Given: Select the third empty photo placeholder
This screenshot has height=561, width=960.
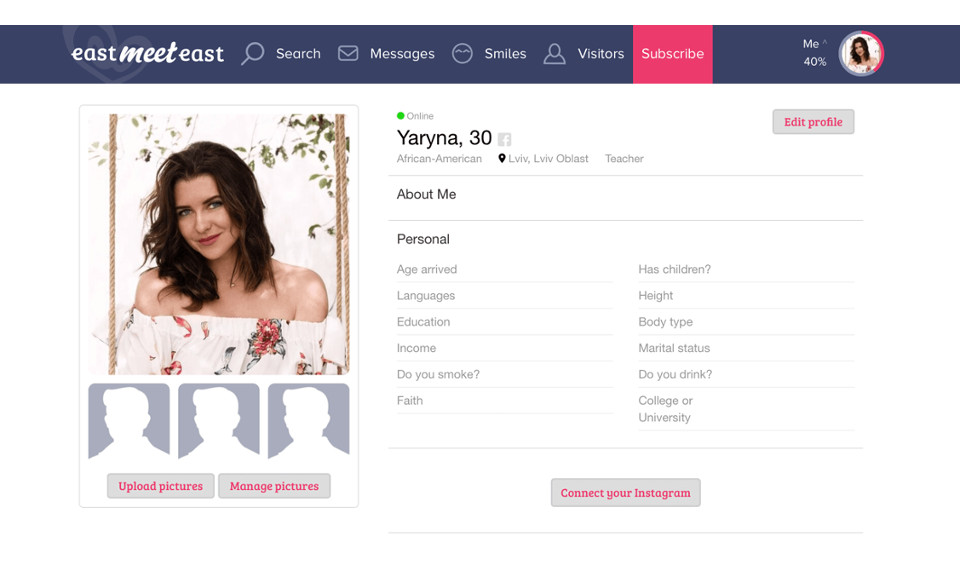Looking at the screenshot, I should coord(308,421).
